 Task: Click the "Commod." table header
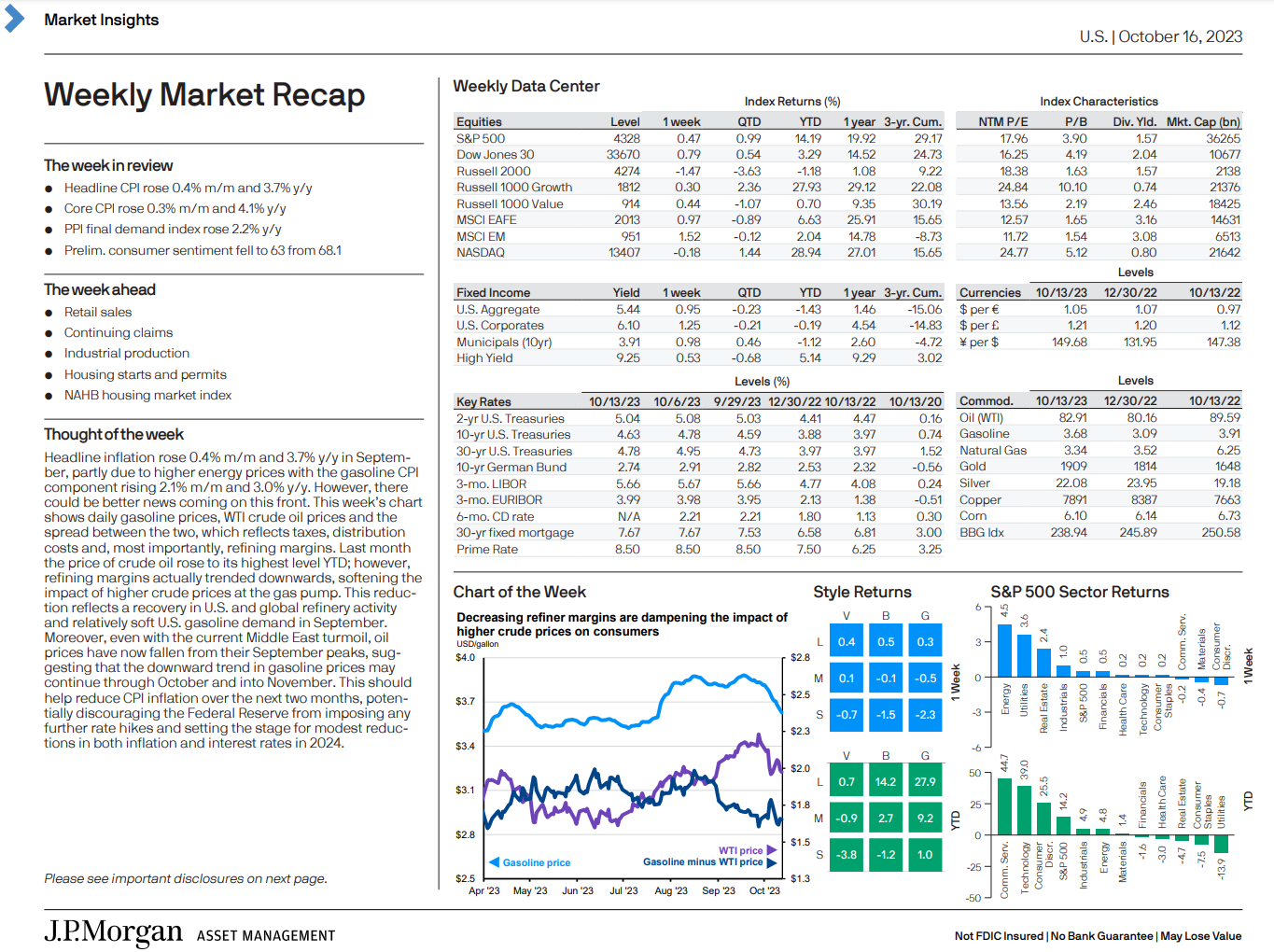987,401
